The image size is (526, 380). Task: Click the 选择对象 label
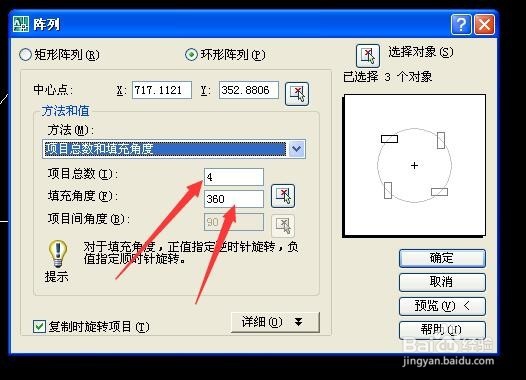(x=421, y=52)
